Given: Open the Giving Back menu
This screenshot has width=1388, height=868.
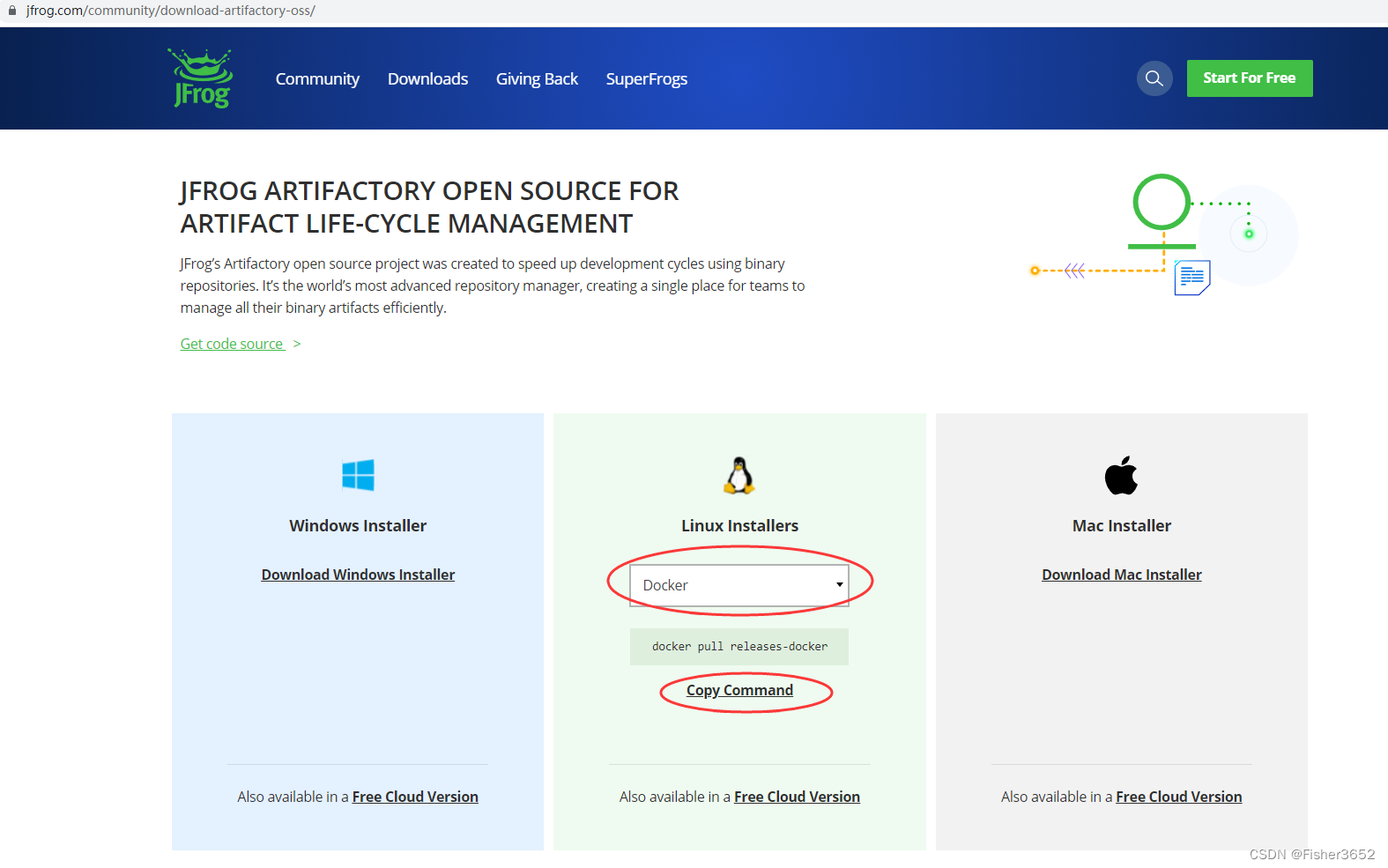Looking at the screenshot, I should tap(537, 78).
